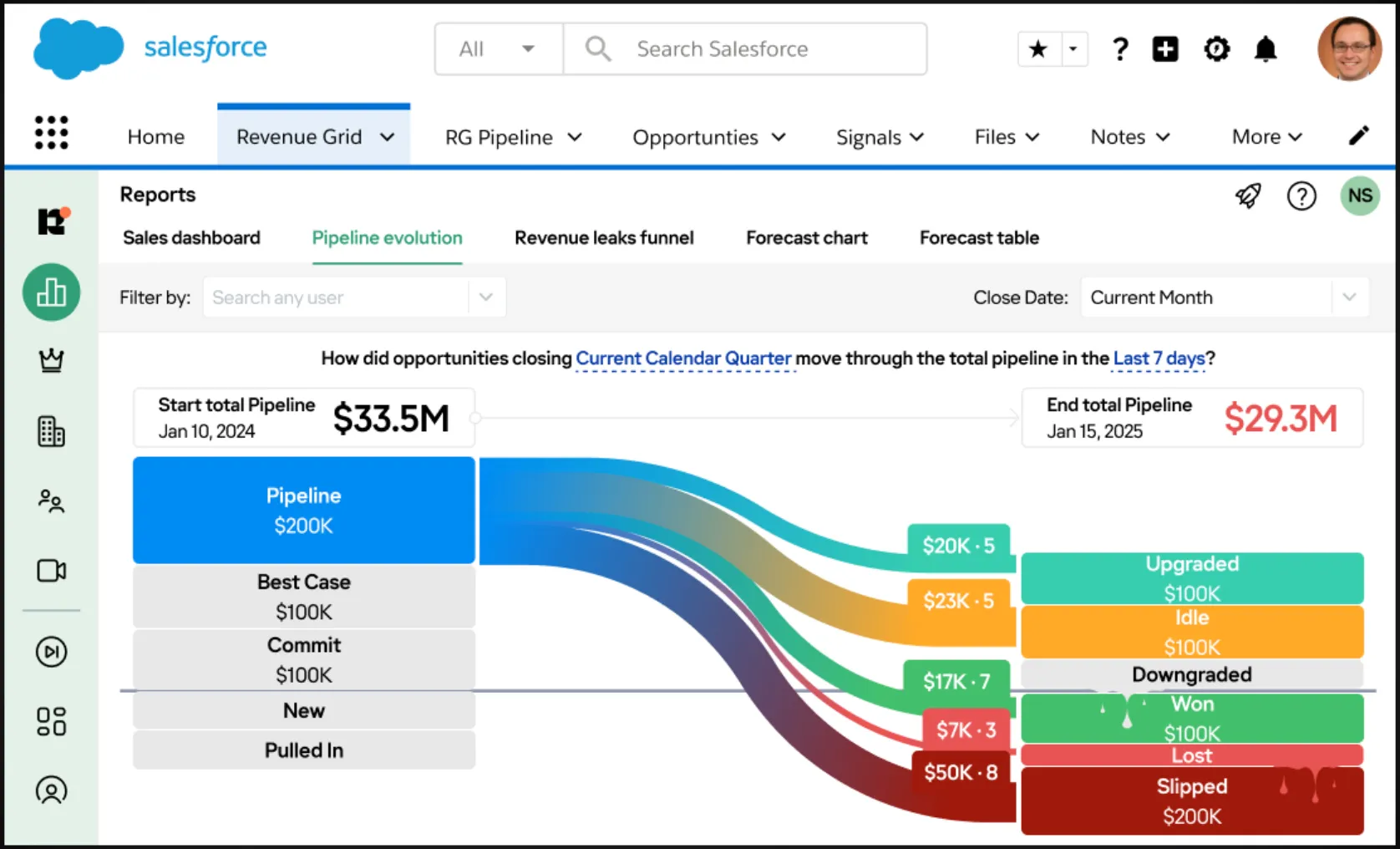The image size is (1400, 849).
Task: Open the crown sidebar icon
Action: coord(52,360)
